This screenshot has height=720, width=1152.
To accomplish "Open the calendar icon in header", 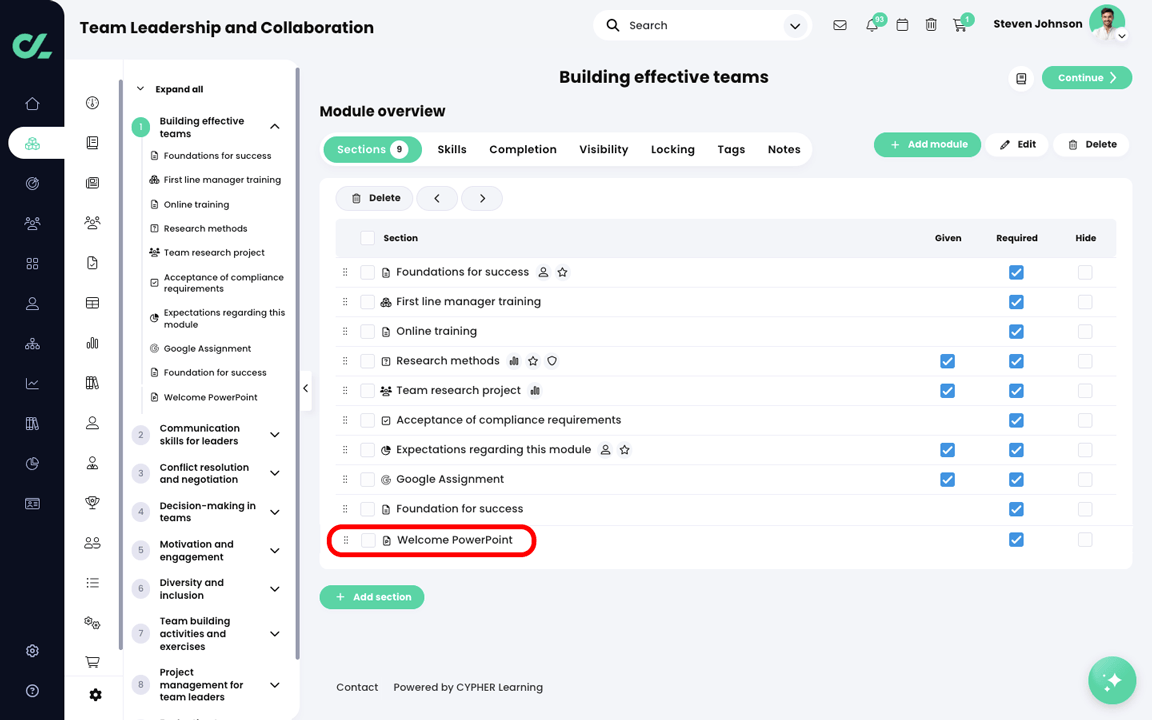I will coord(902,25).
